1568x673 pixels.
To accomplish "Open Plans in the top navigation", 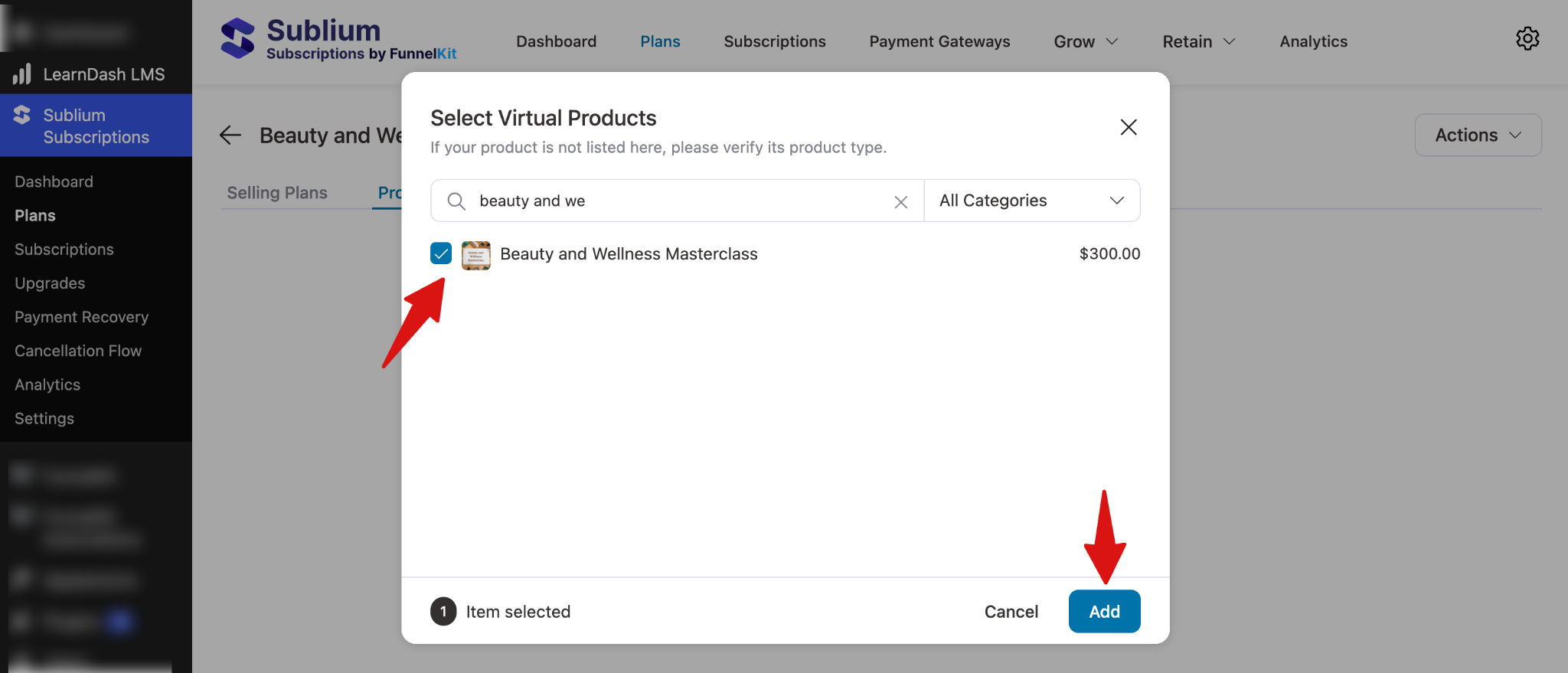I will tap(660, 41).
